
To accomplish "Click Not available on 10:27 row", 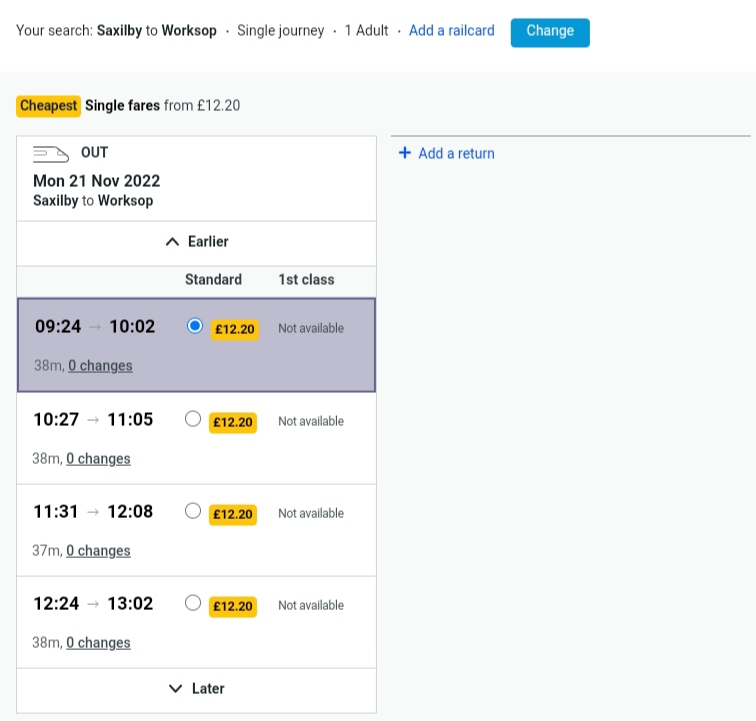I will click(311, 422).
